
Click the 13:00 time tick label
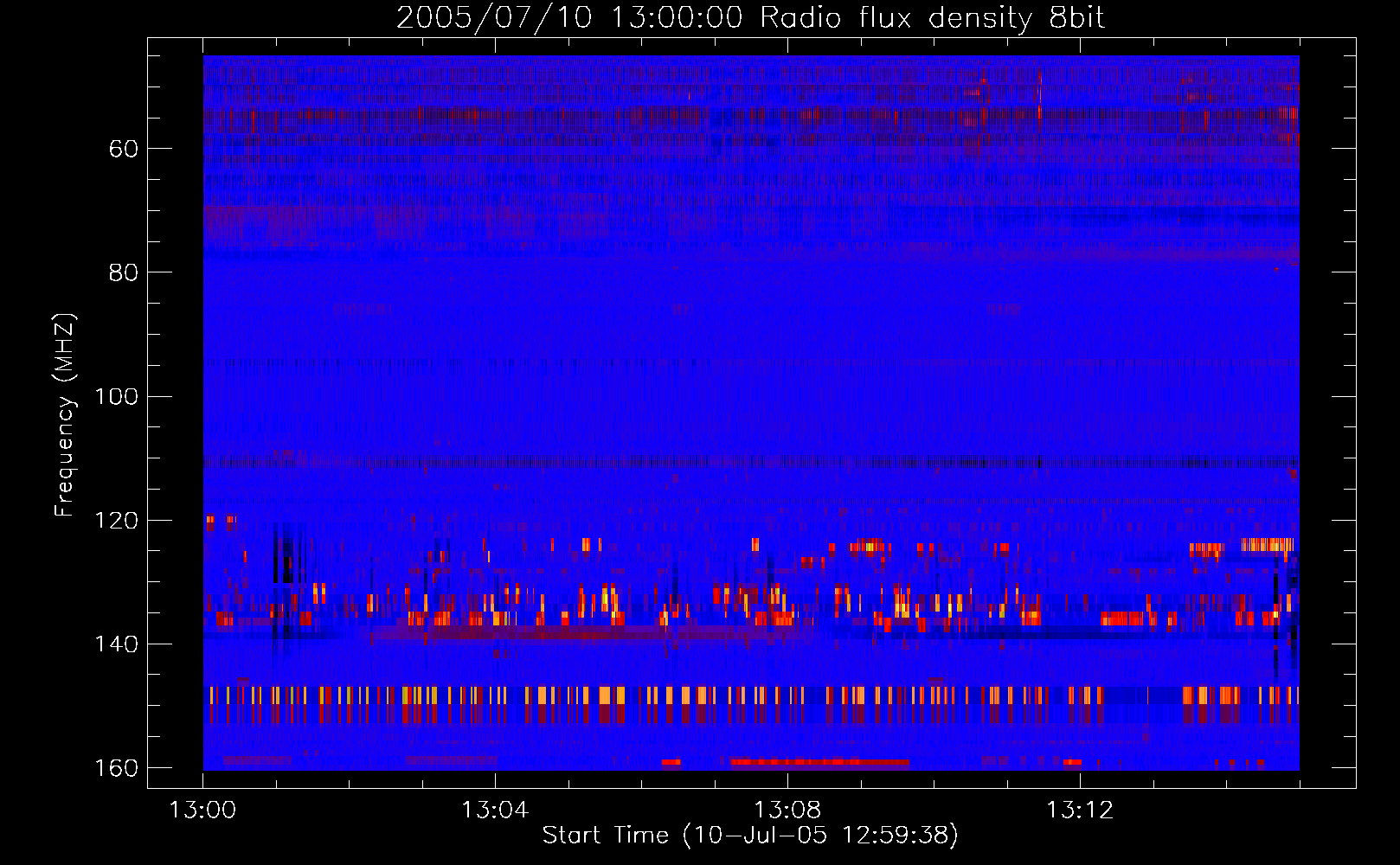(x=202, y=811)
